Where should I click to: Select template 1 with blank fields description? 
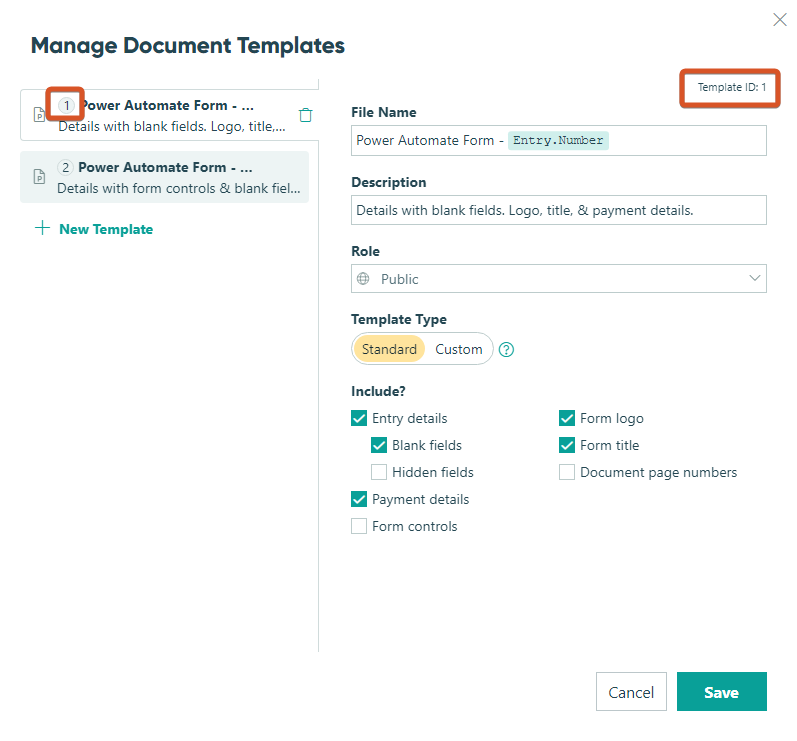(x=169, y=115)
